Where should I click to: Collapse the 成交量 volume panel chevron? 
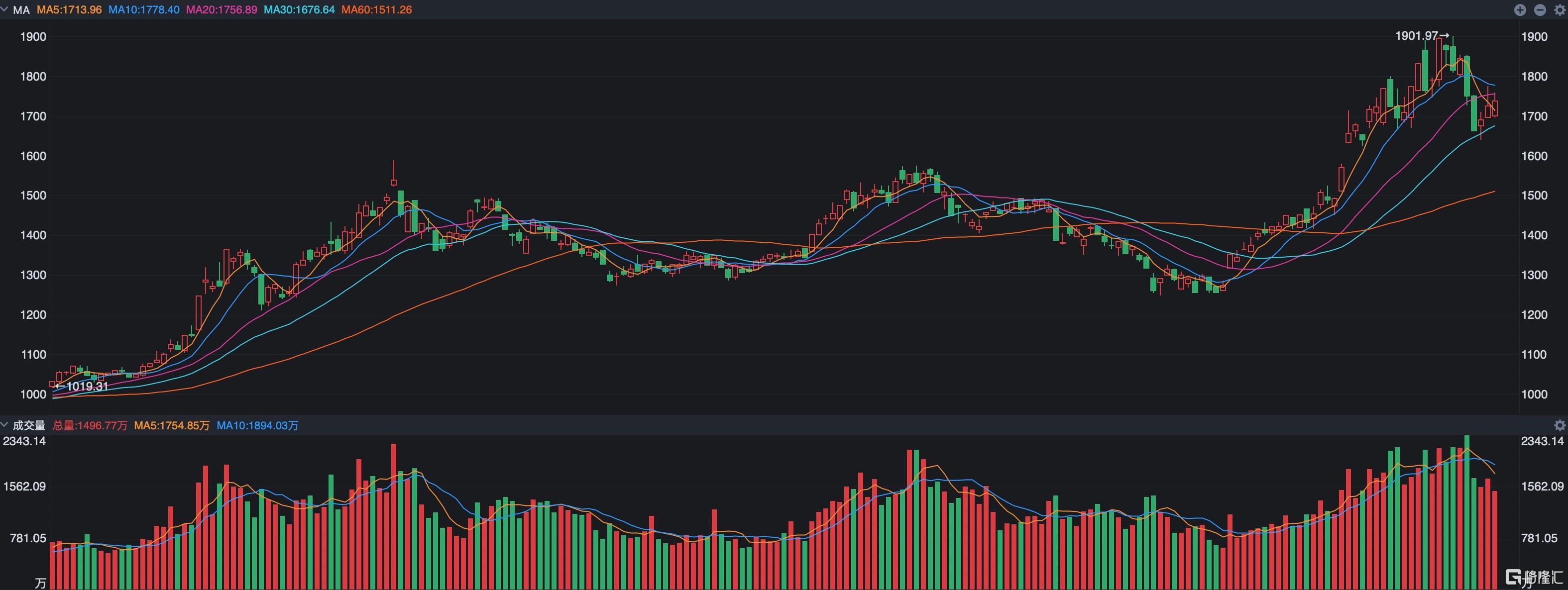click(x=4, y=425)
